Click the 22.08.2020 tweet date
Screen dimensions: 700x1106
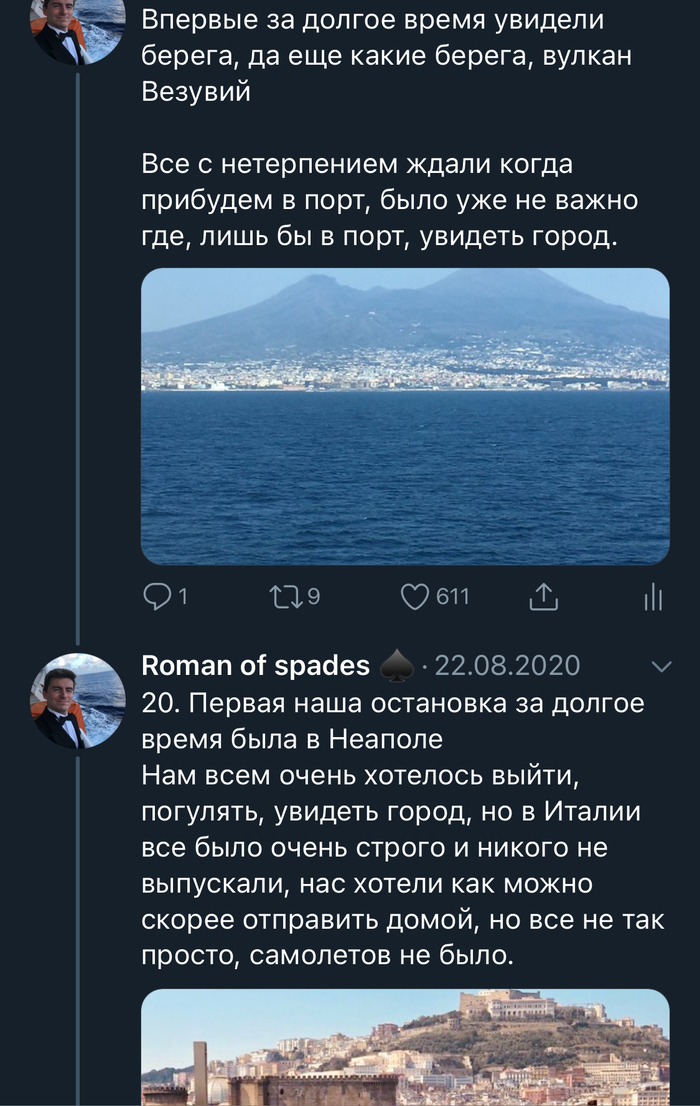[x=508, y=666]
